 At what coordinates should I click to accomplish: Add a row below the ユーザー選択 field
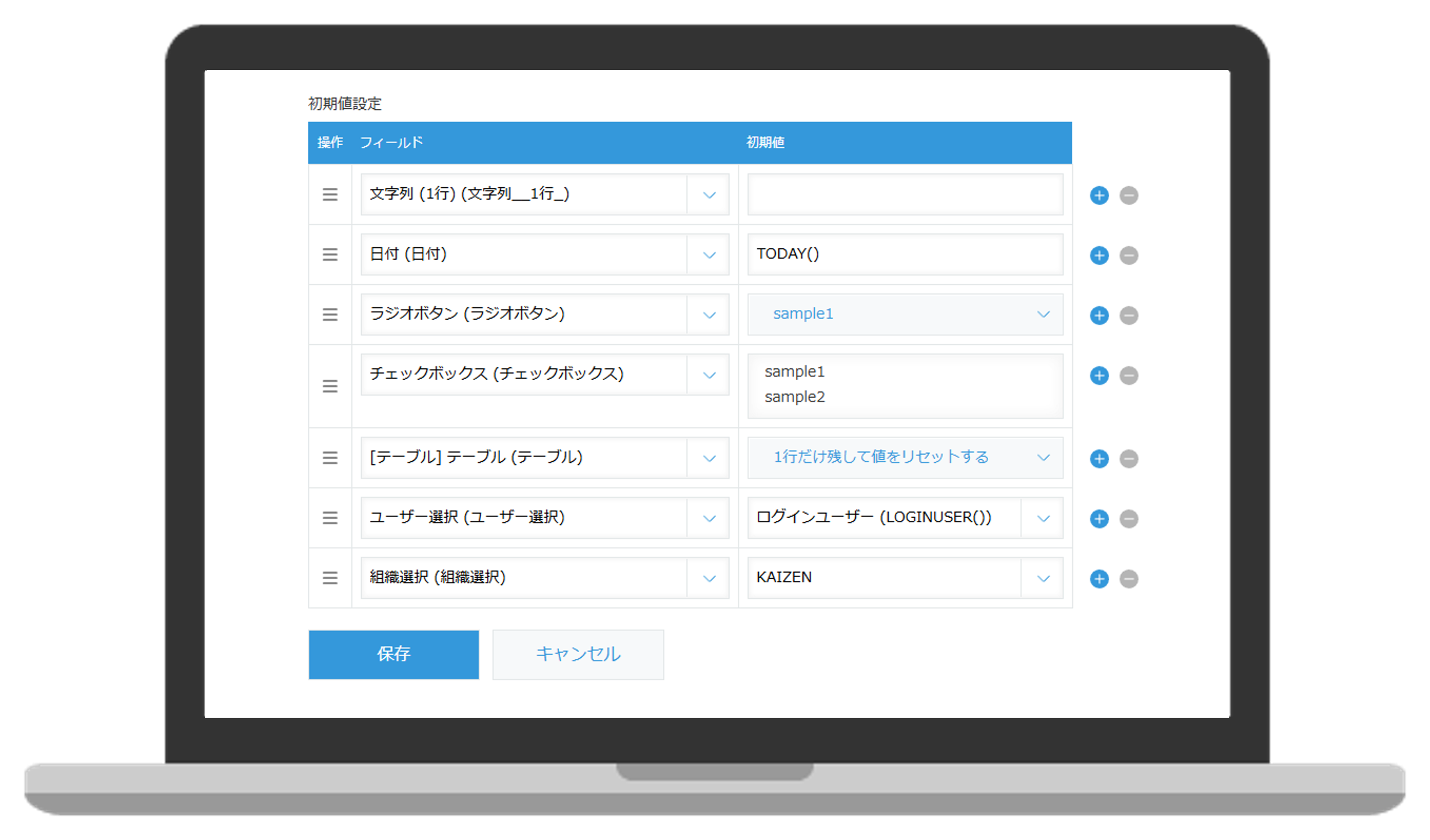click(x=1099, y=518)
